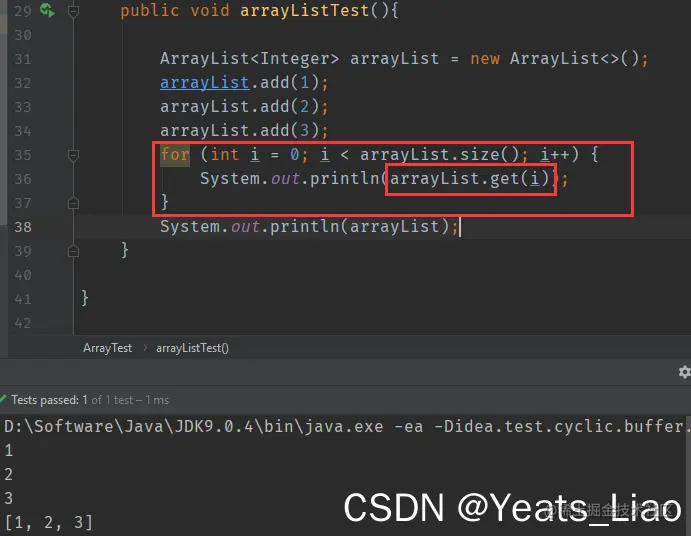Click the console output line '[1, 2, 3]'
This screenshot has width=691, height=536.
coord(48,522)
